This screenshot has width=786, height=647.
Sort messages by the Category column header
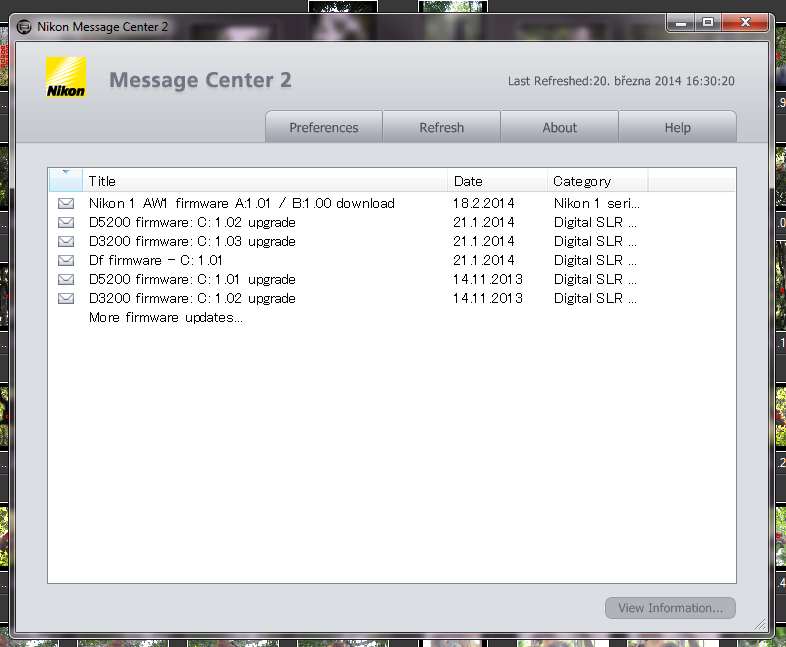[597, 181]
